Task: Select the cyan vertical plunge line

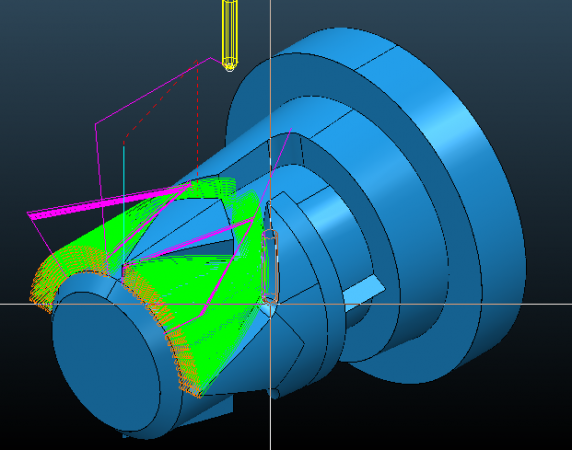Action: pyautogui.click(x=124, y=204)
